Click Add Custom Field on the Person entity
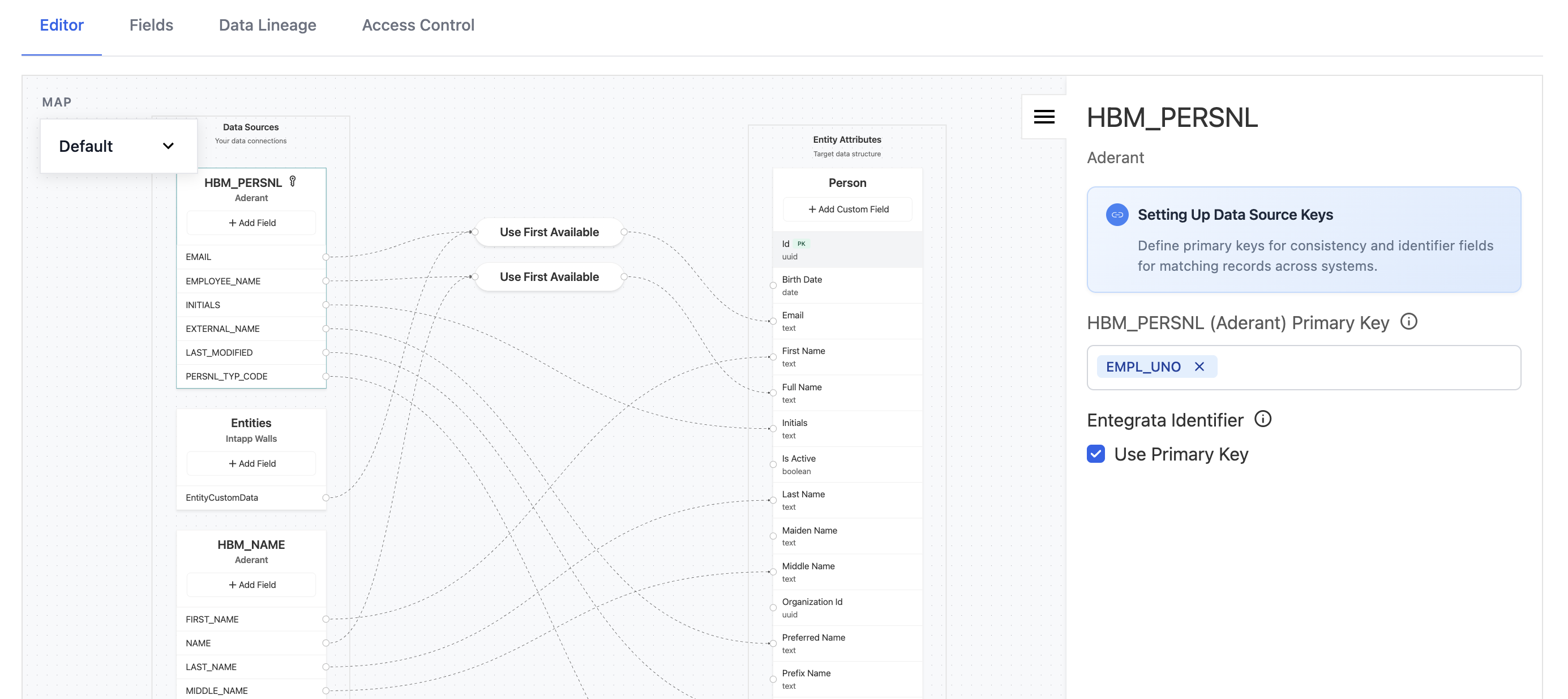 tap(847, 209)
